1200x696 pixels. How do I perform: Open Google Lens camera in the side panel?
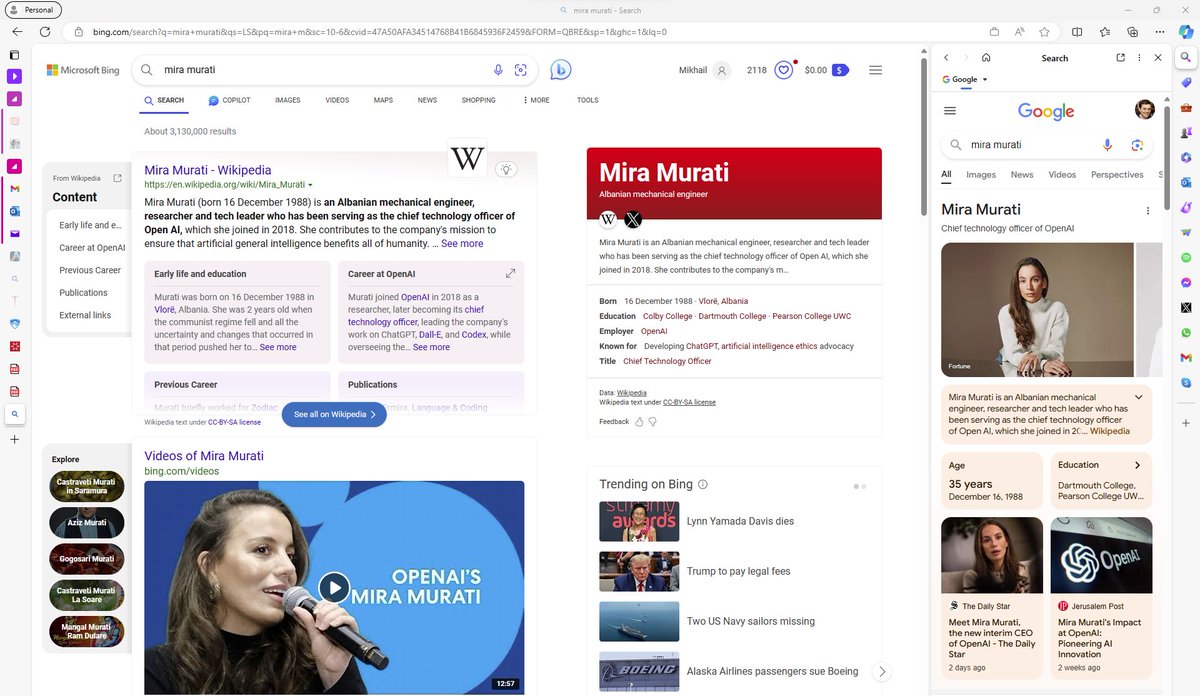(x=1138, y=145)
